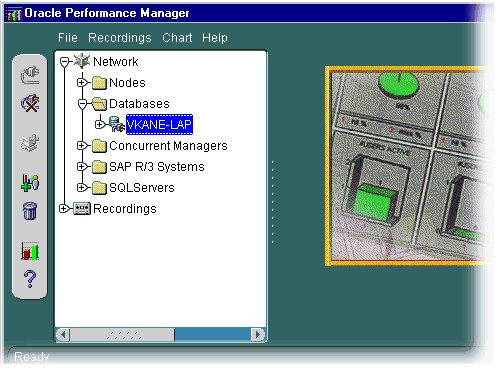Click the disconnect icon with red X
Viewport: 498px width, 375px height.
[x=30, y=103]
